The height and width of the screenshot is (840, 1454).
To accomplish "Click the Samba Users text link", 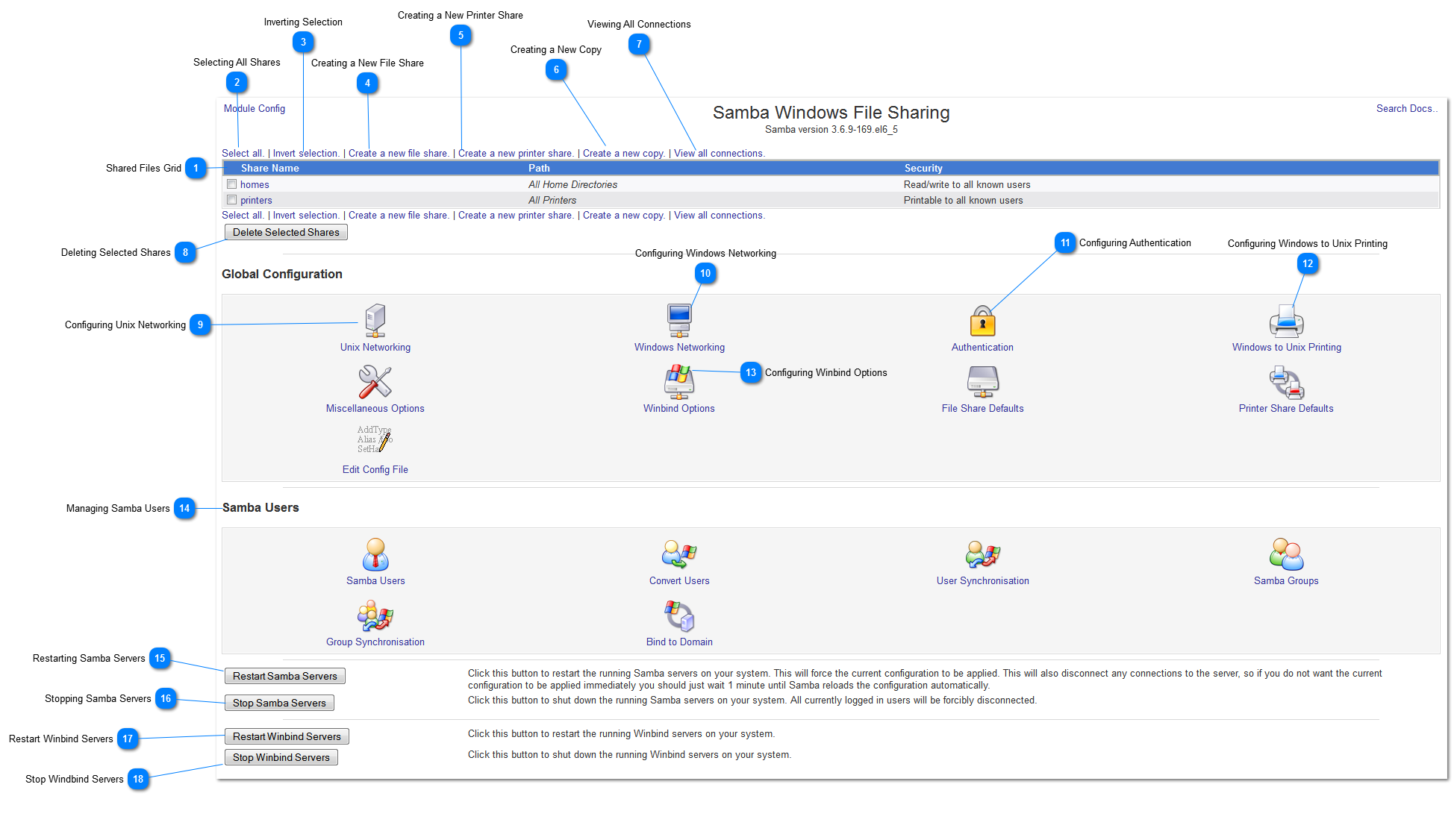I will tap(375, 581).
